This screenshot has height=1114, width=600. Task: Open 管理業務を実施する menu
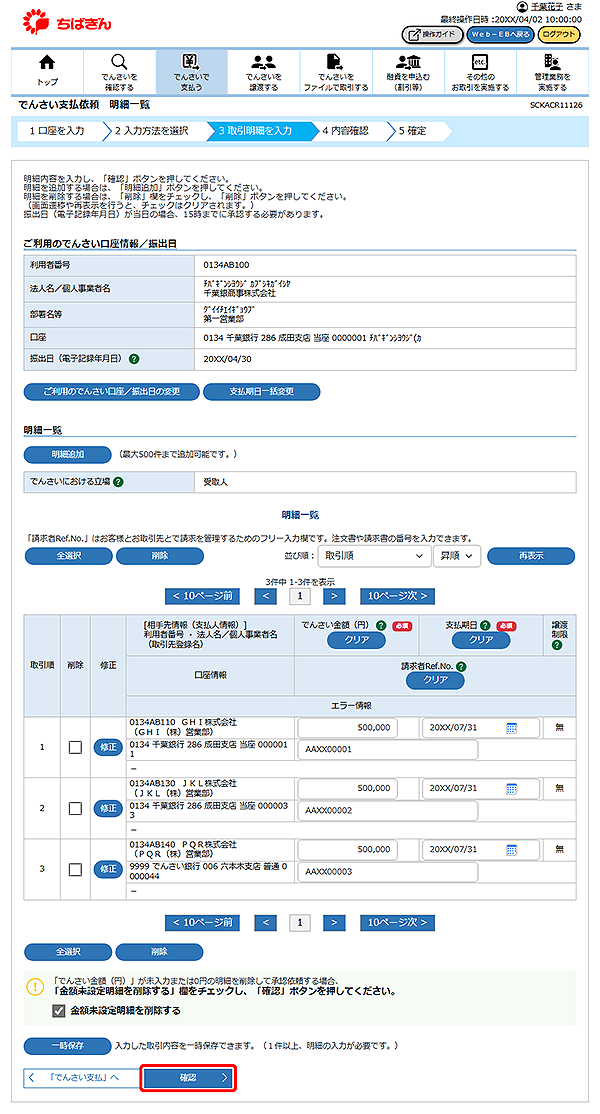pyautogui.click(x=551, y=63)
